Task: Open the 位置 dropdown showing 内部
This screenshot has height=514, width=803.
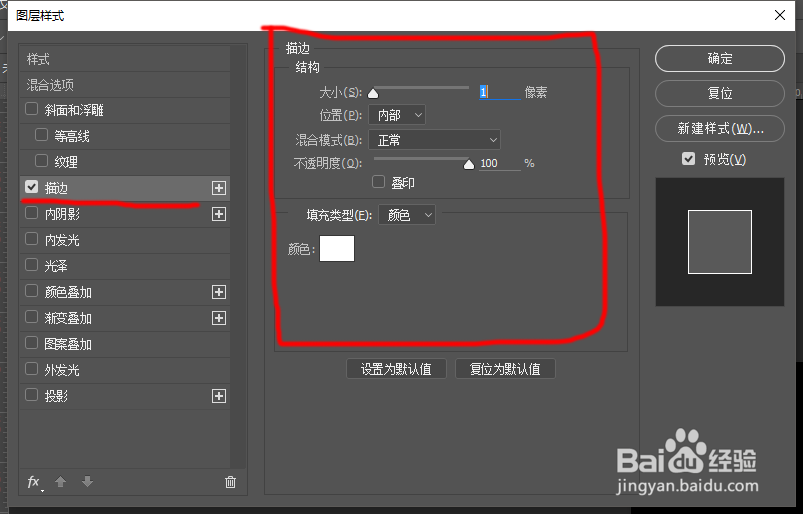Action: pos(397,115)
